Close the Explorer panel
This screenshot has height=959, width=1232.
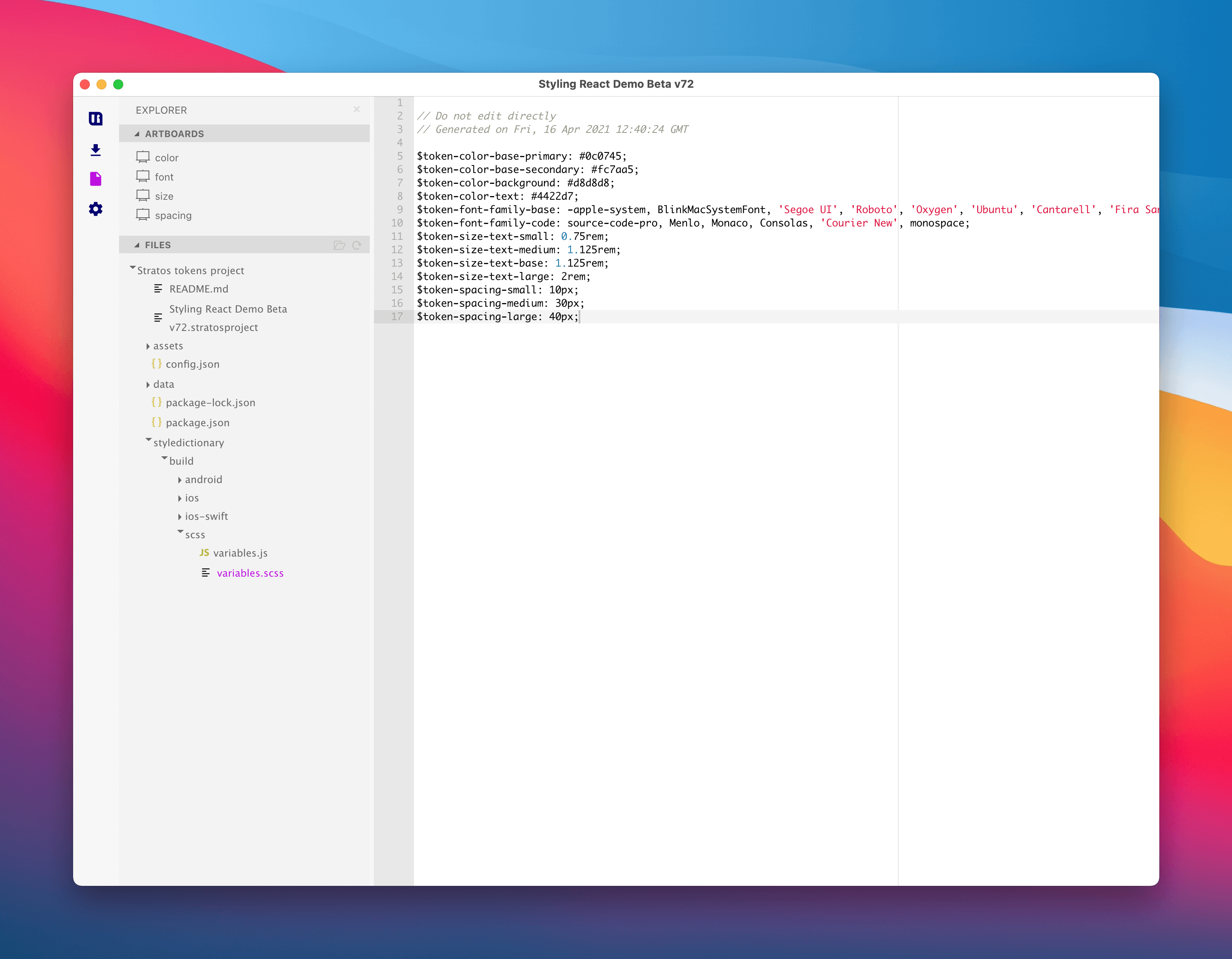coord(356,109)
